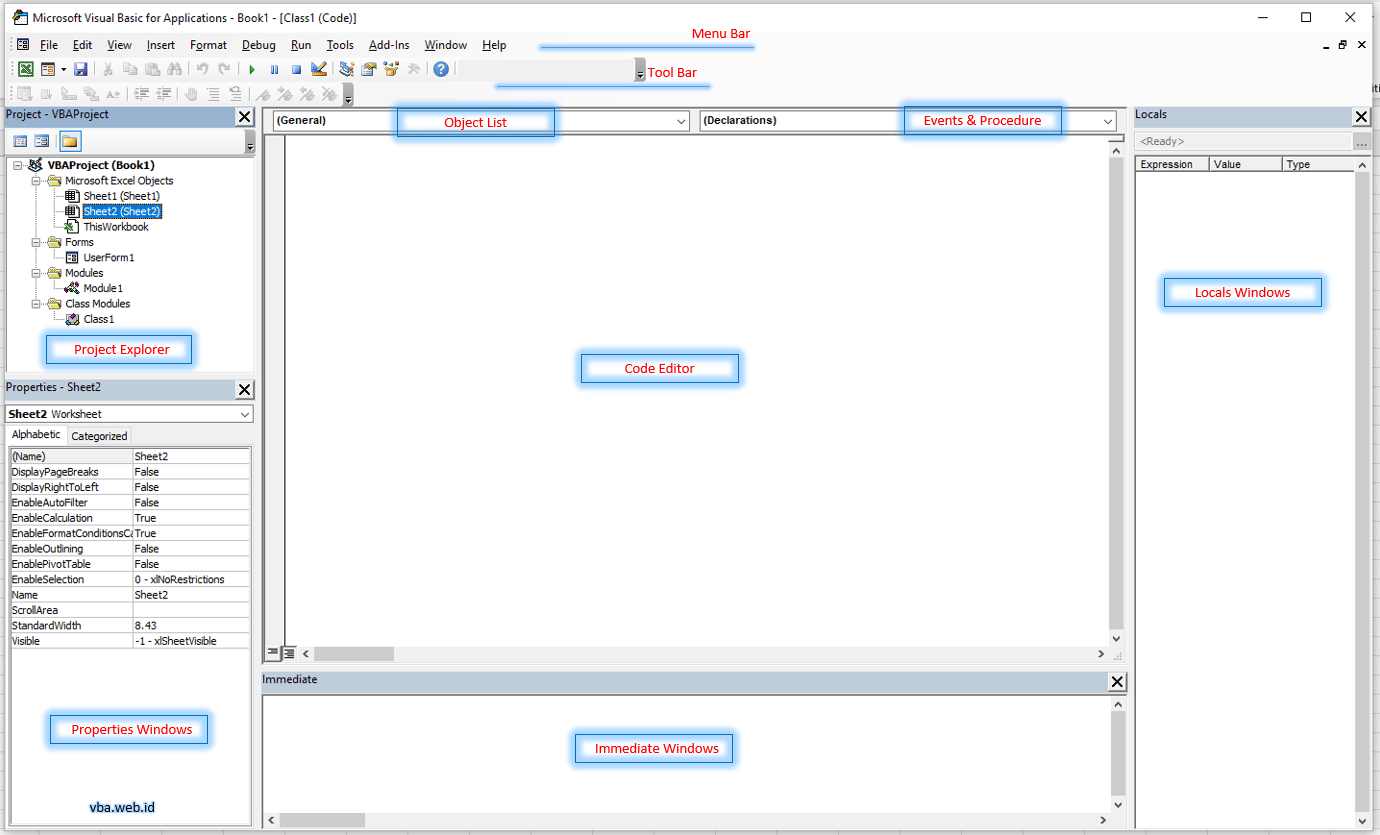Select Module1 in the project tree
1380x835 pixels.
tap(103, 288)
